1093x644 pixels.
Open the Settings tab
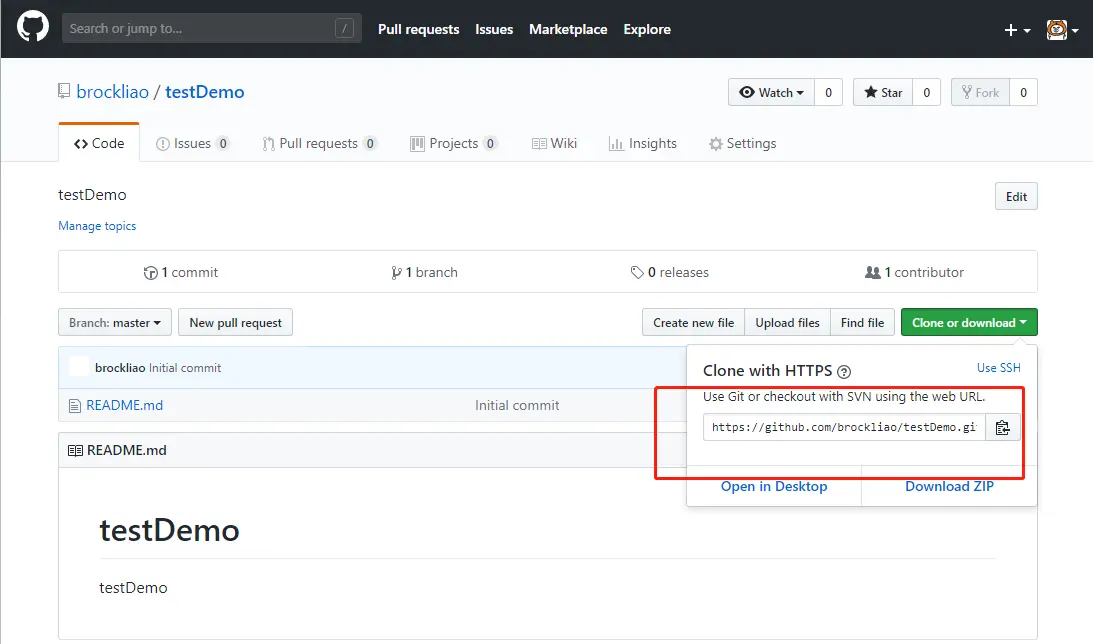click(x=742, y=143)
